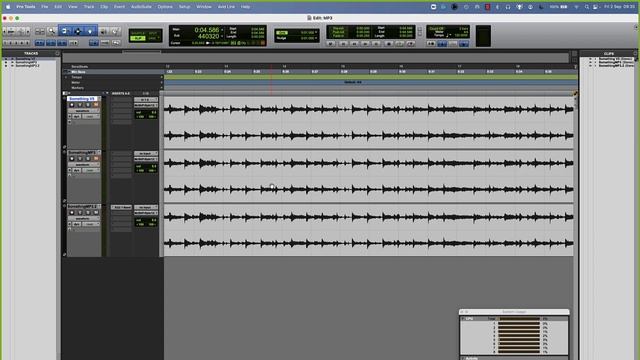Open the AudioSuite menu
Screen dimensions: 640x360
point(141,7)
